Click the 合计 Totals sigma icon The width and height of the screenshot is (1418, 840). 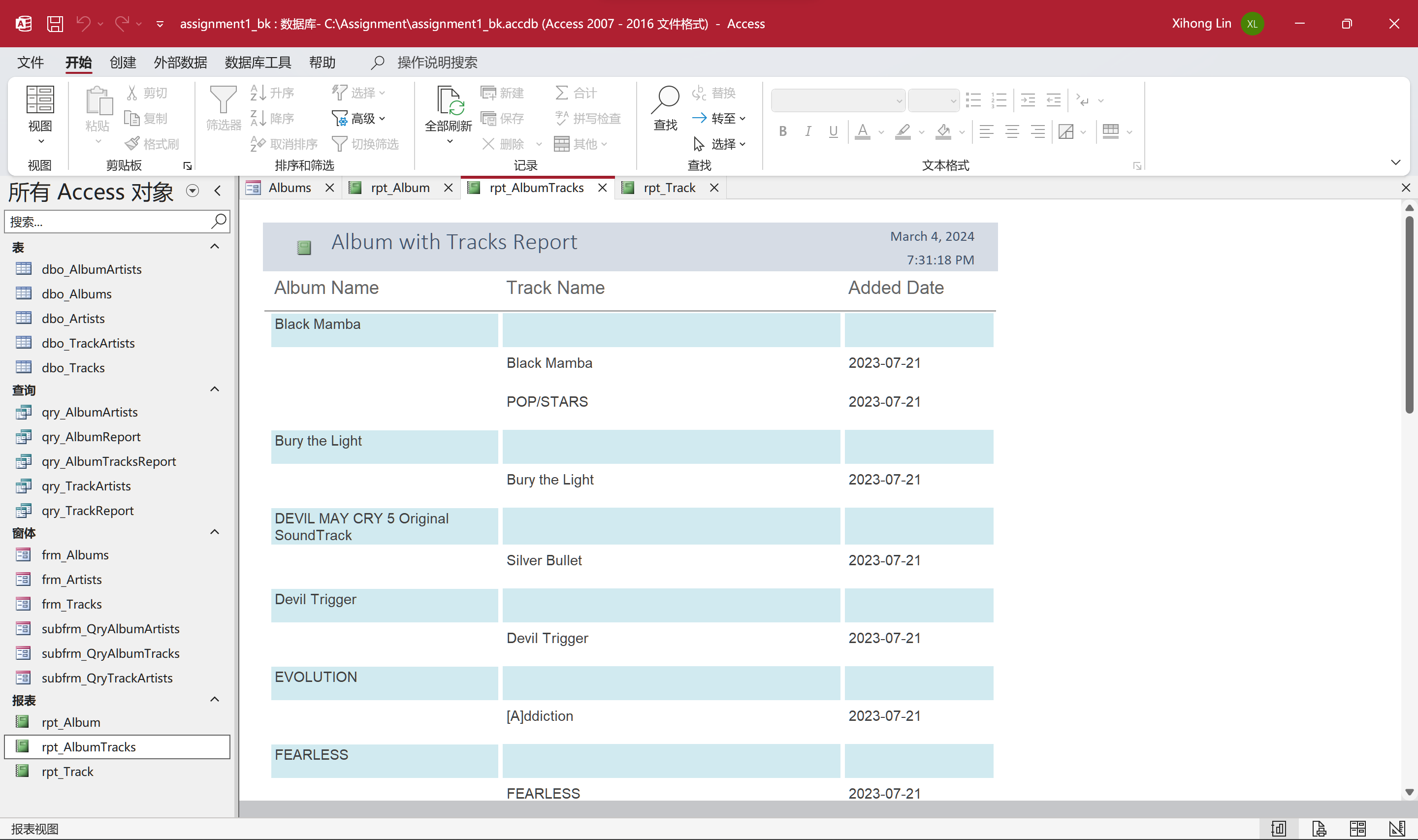point(561,93)
